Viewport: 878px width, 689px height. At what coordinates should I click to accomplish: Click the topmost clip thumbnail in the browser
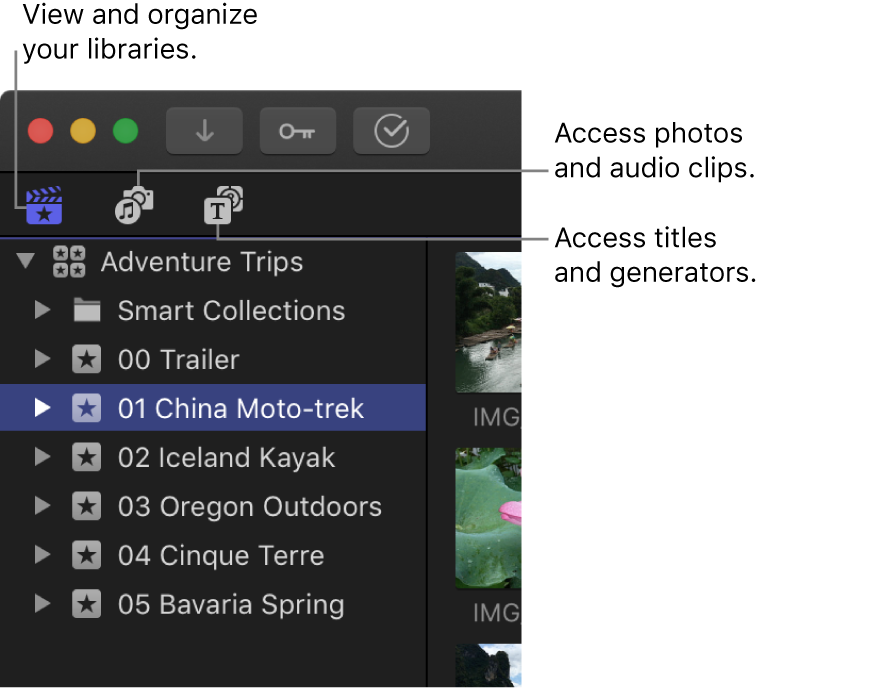[x=489, y=322]
